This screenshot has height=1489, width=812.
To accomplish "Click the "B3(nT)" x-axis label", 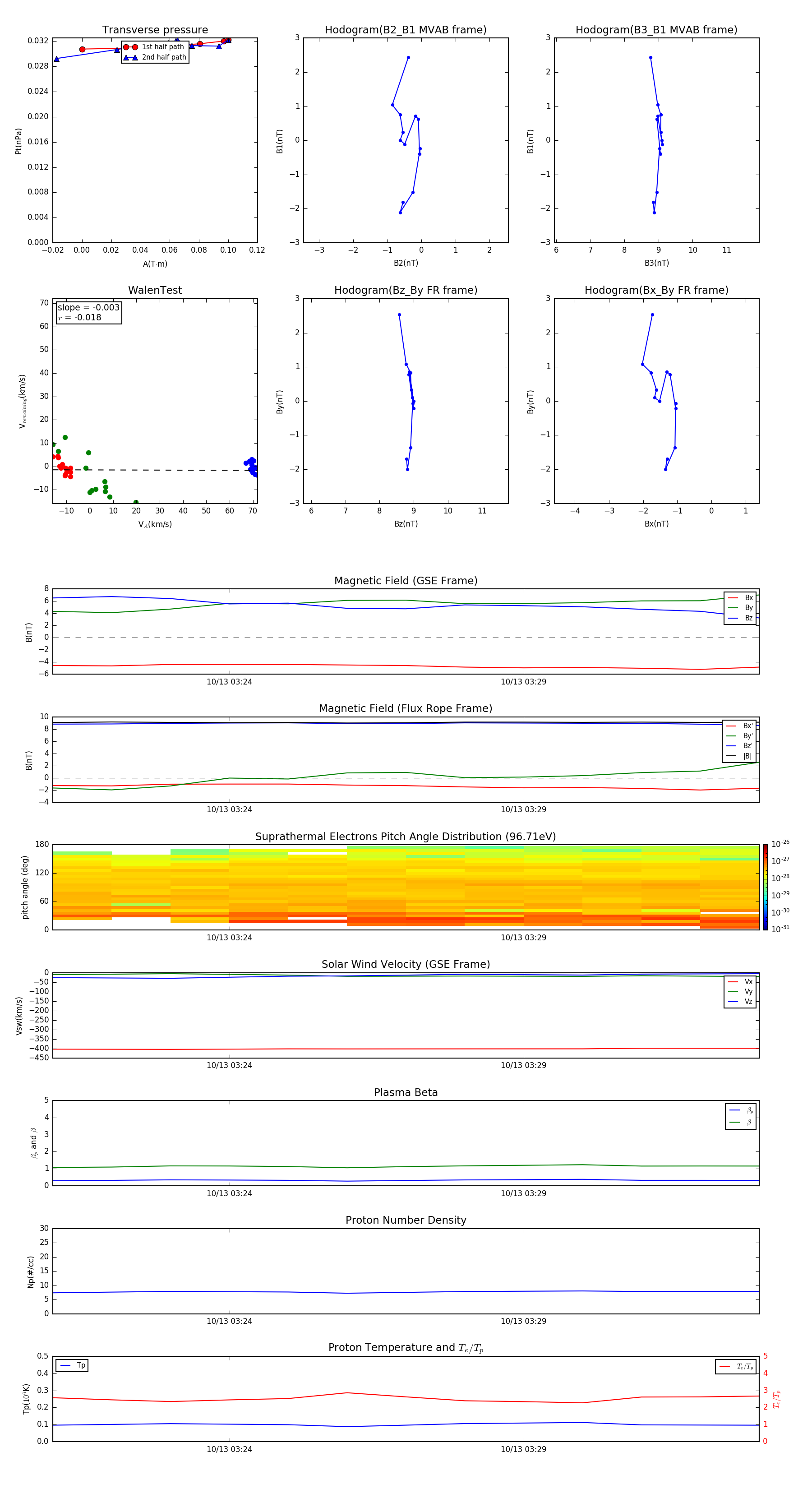I will [656, 263].
